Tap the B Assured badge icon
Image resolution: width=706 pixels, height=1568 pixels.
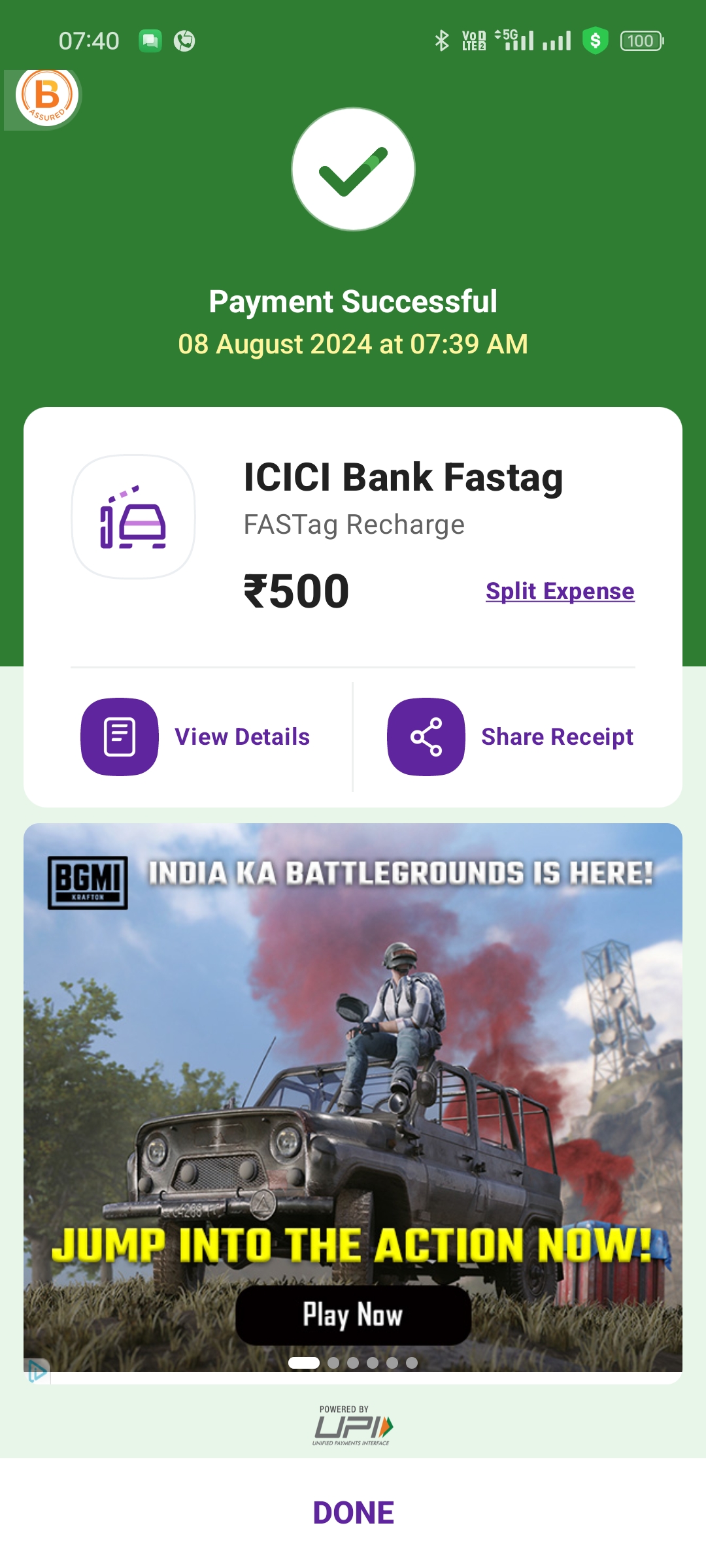pyautogui.click(x=46, y=97)
